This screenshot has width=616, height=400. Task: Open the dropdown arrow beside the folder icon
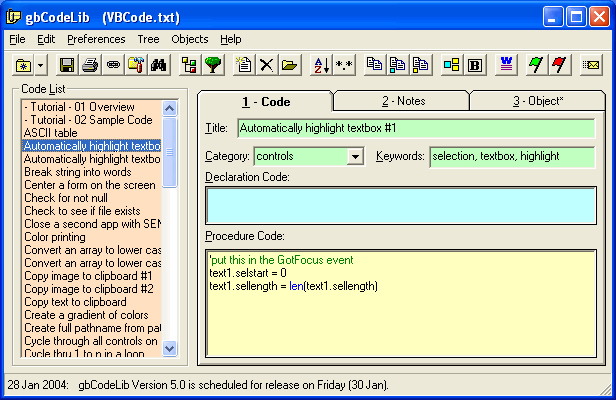(41, 65)
